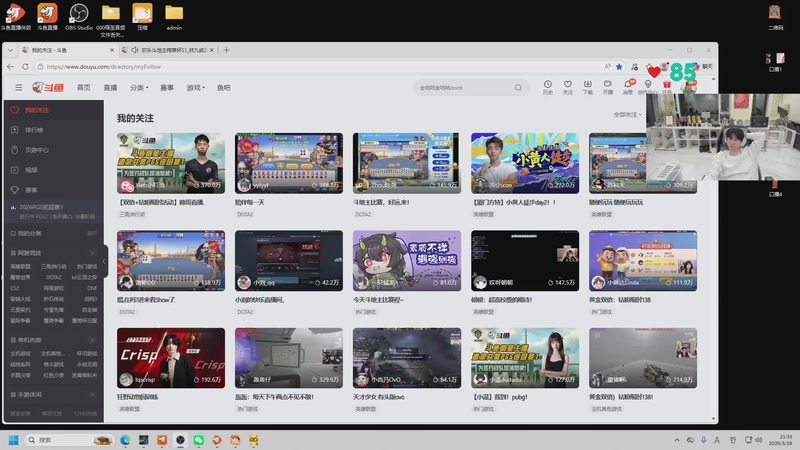The height and width of the screenshot is (450, 800).
Task: Click the read-aloud A icon in the address bar
Action: (x=607, y=66)
